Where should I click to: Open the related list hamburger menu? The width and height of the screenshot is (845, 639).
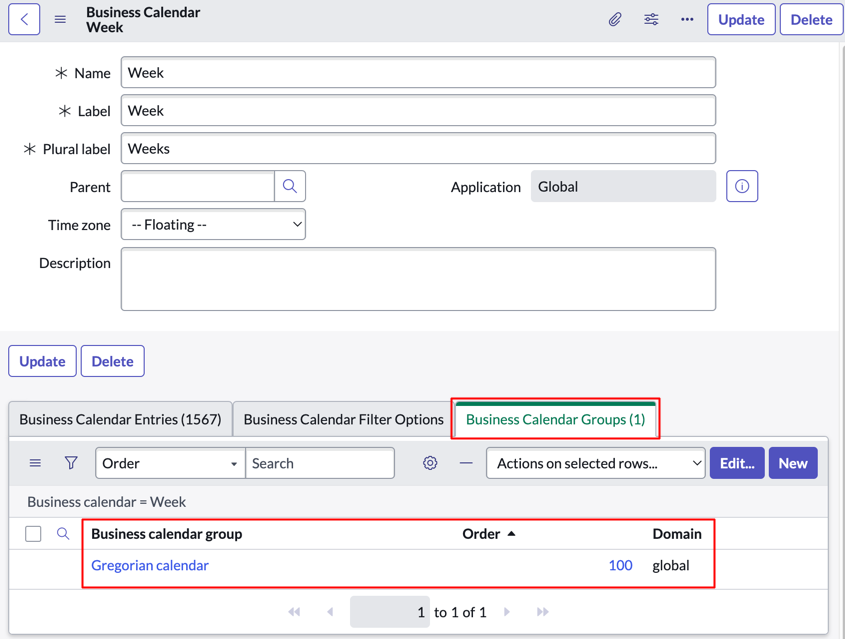[x=35, y=463]
